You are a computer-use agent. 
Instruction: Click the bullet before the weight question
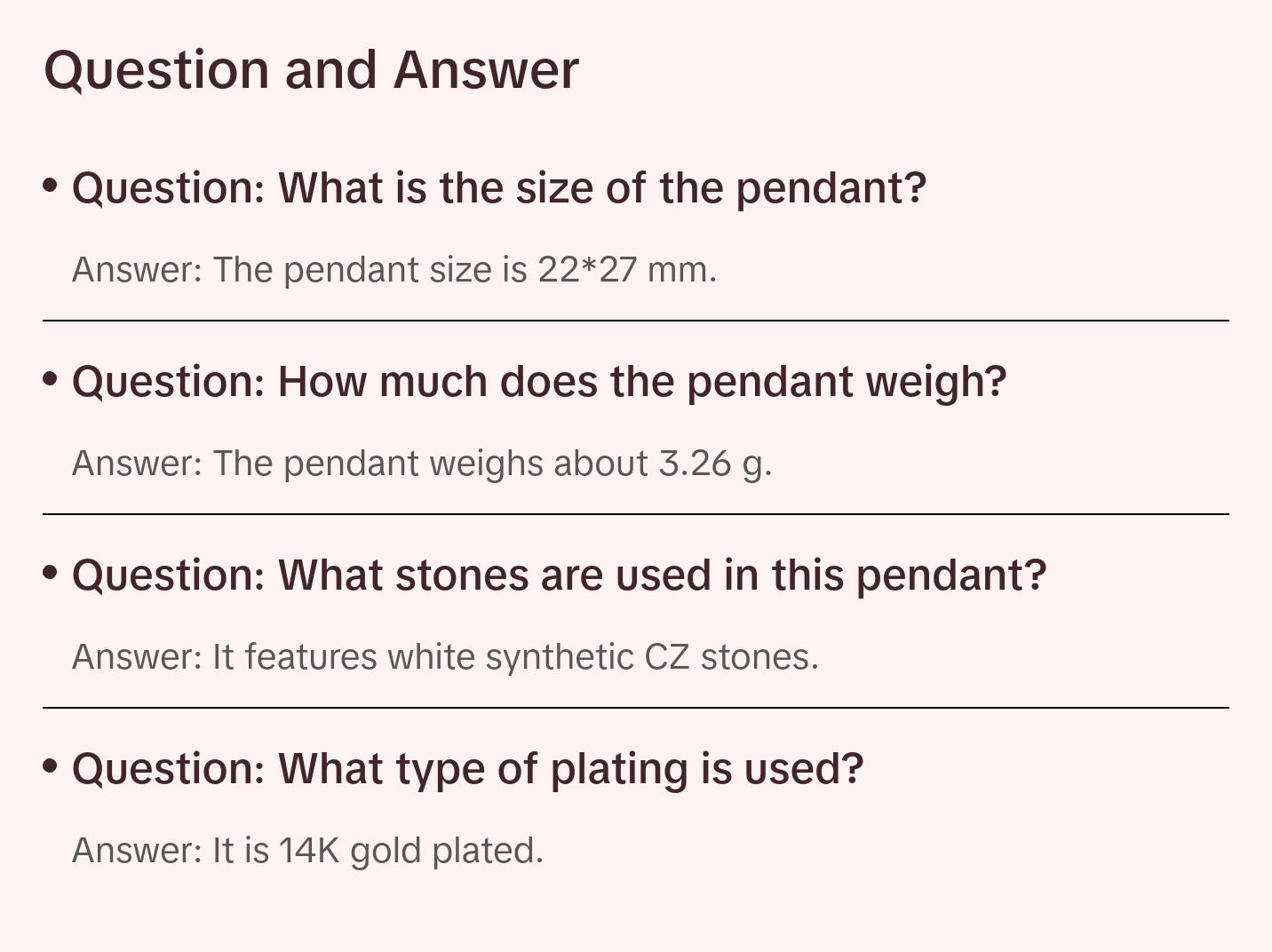pos(51,378)
